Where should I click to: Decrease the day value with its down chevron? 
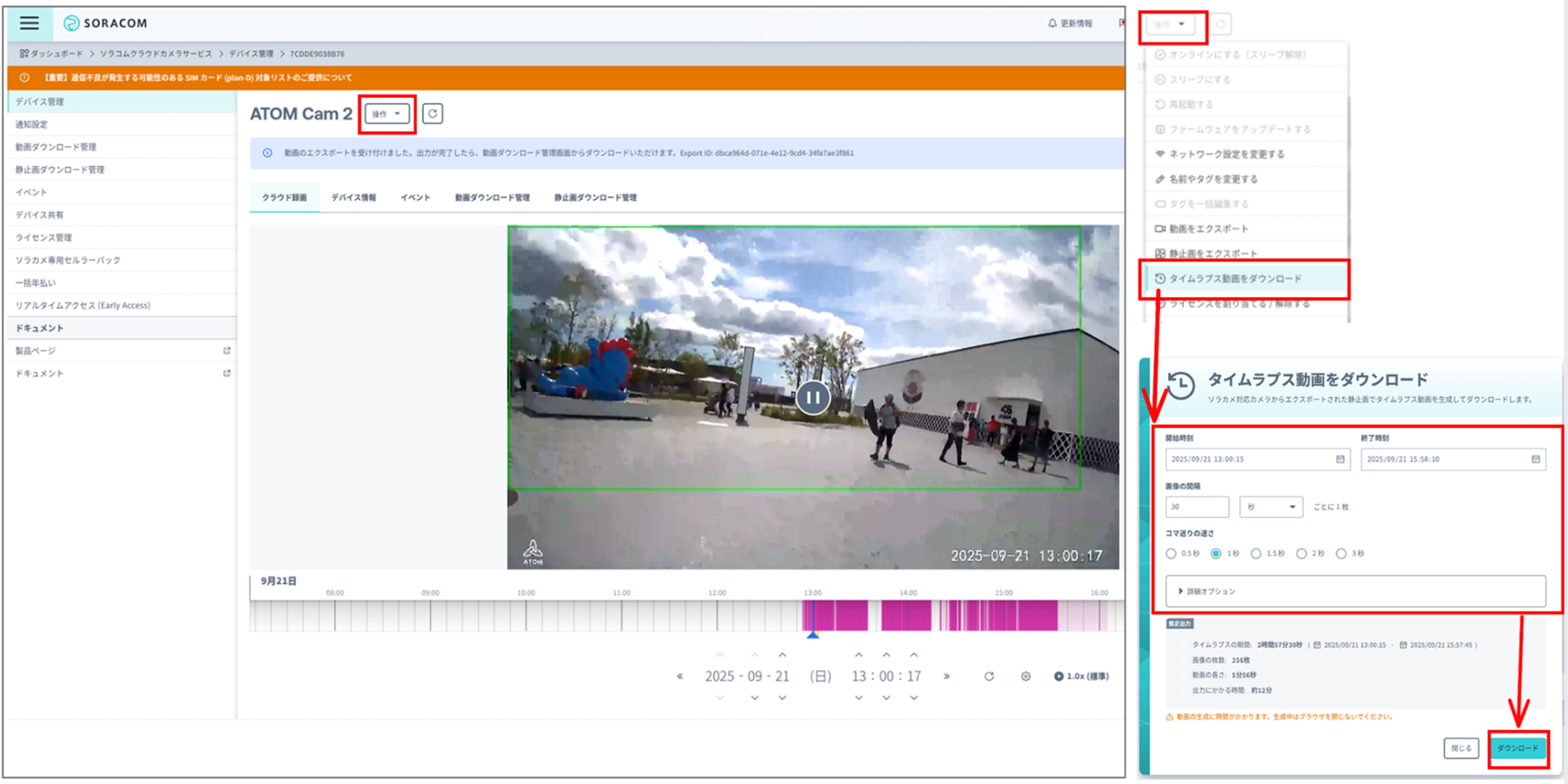(782, 698)
